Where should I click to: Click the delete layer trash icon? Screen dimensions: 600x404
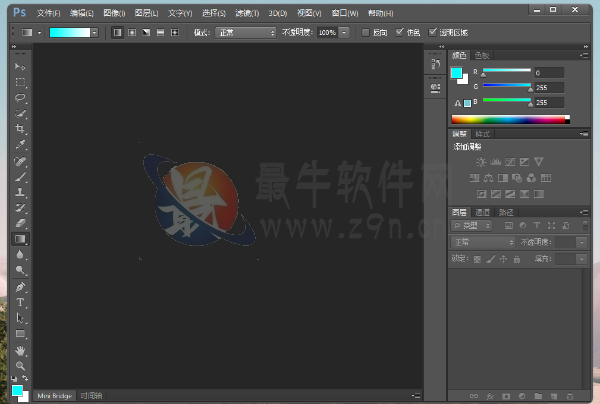[570, 396]
